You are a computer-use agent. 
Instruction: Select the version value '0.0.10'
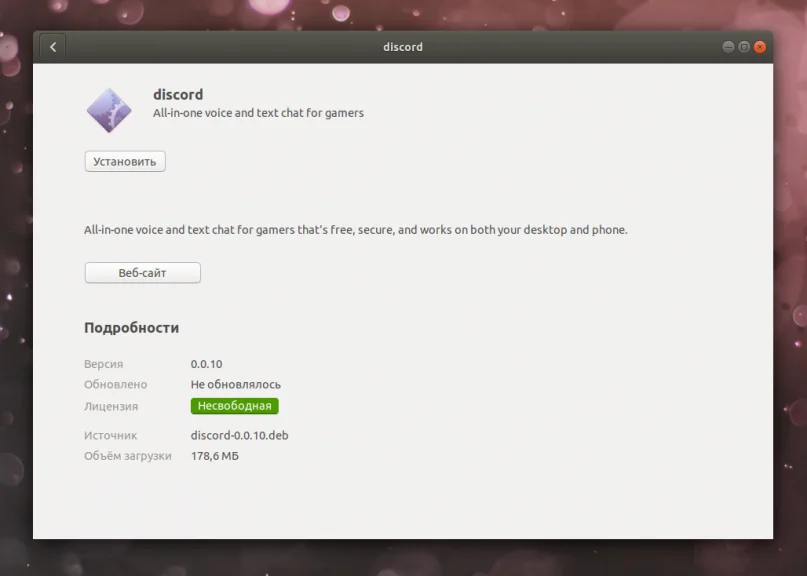pyautogui.click(x=206, y=364)
